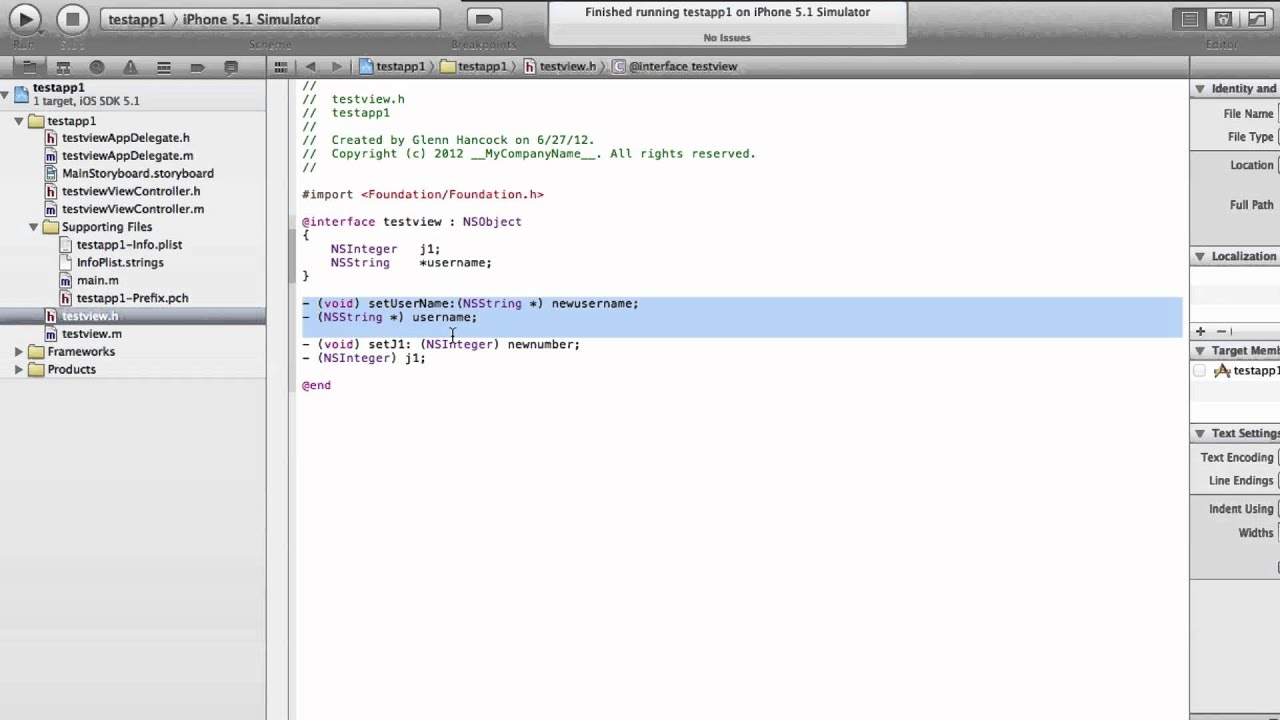Screen dimensions: 1280x720
Task: Show the Search navigator
Action: click(x=97, y=67)
